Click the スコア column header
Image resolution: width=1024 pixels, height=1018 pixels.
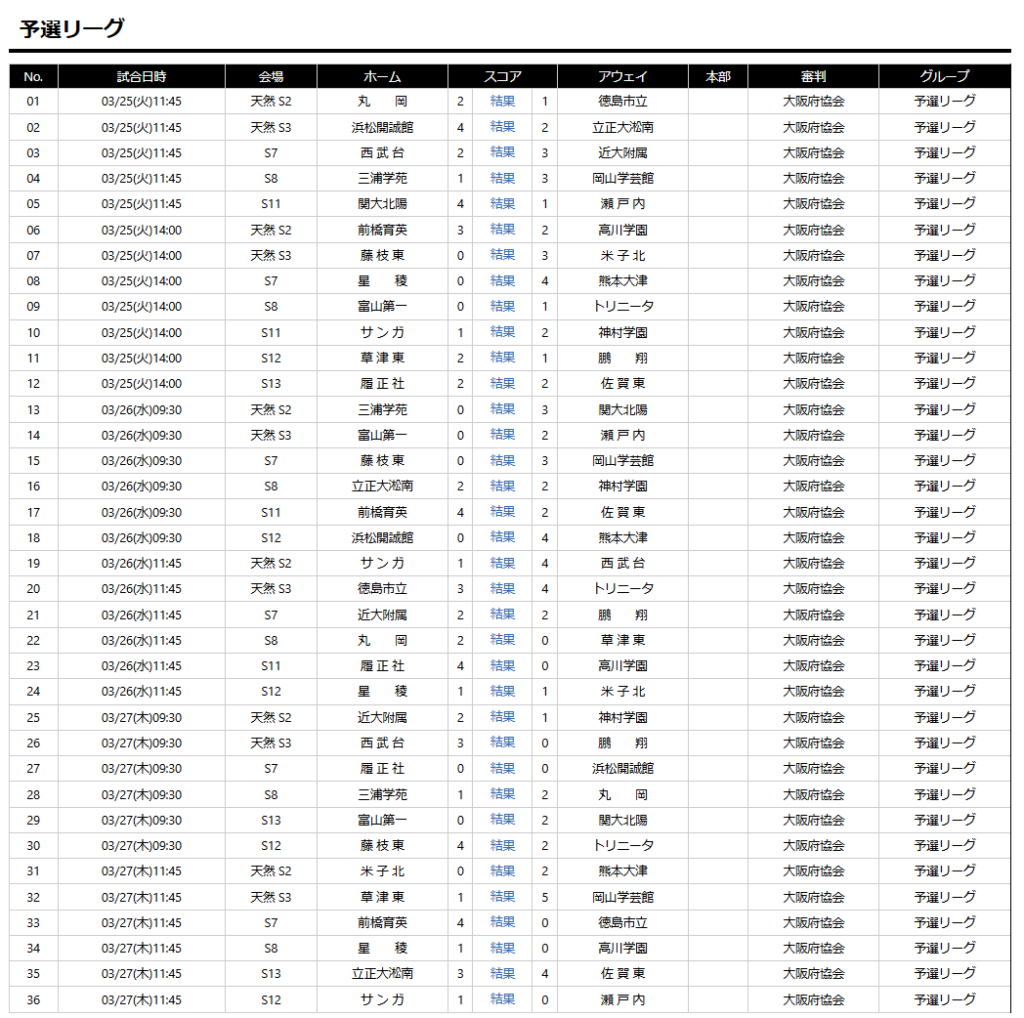[502, 76]
